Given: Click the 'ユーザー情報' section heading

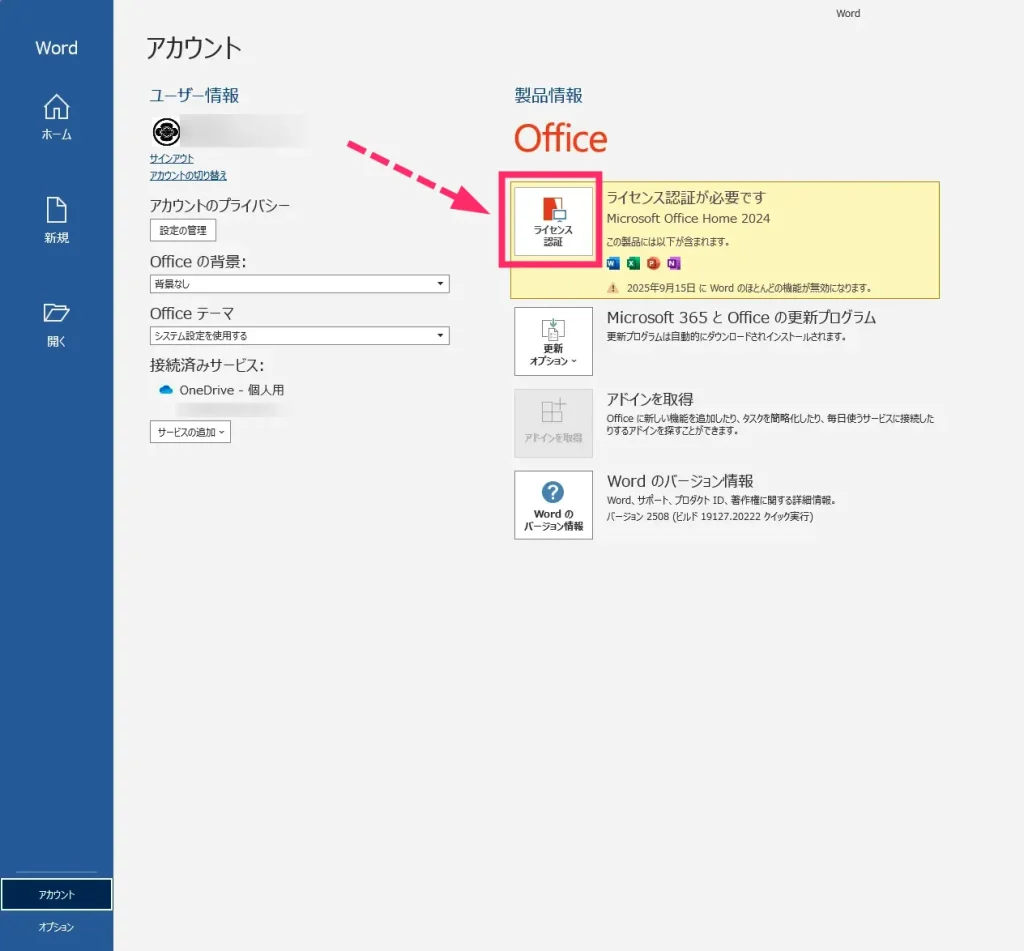Looking at the screenshot, I should point(195,95).
